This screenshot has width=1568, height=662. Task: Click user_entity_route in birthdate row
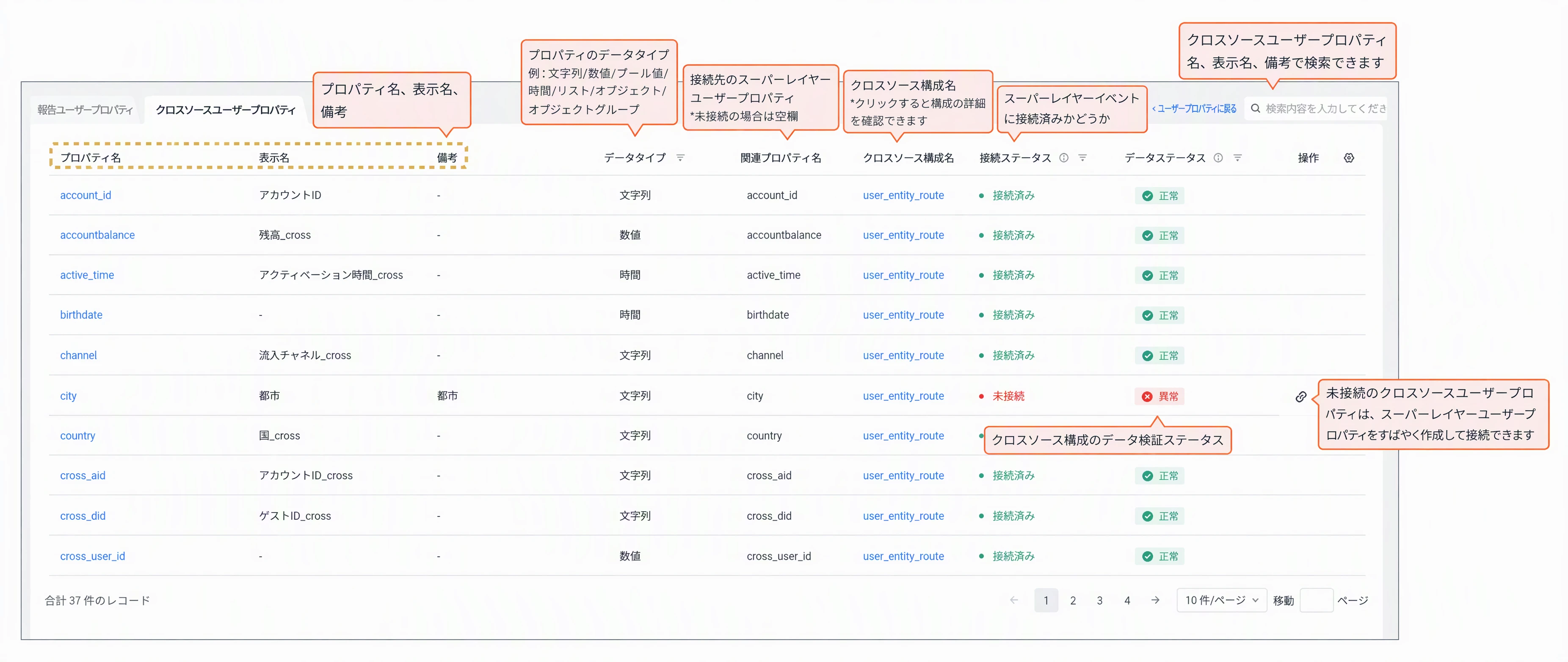tap(903, 314)
